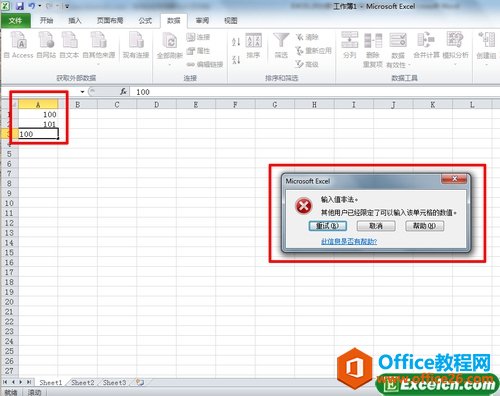Click the Properties (属性) ribbon item
This screenshot has height=396, width=500.
click(198, 51)
